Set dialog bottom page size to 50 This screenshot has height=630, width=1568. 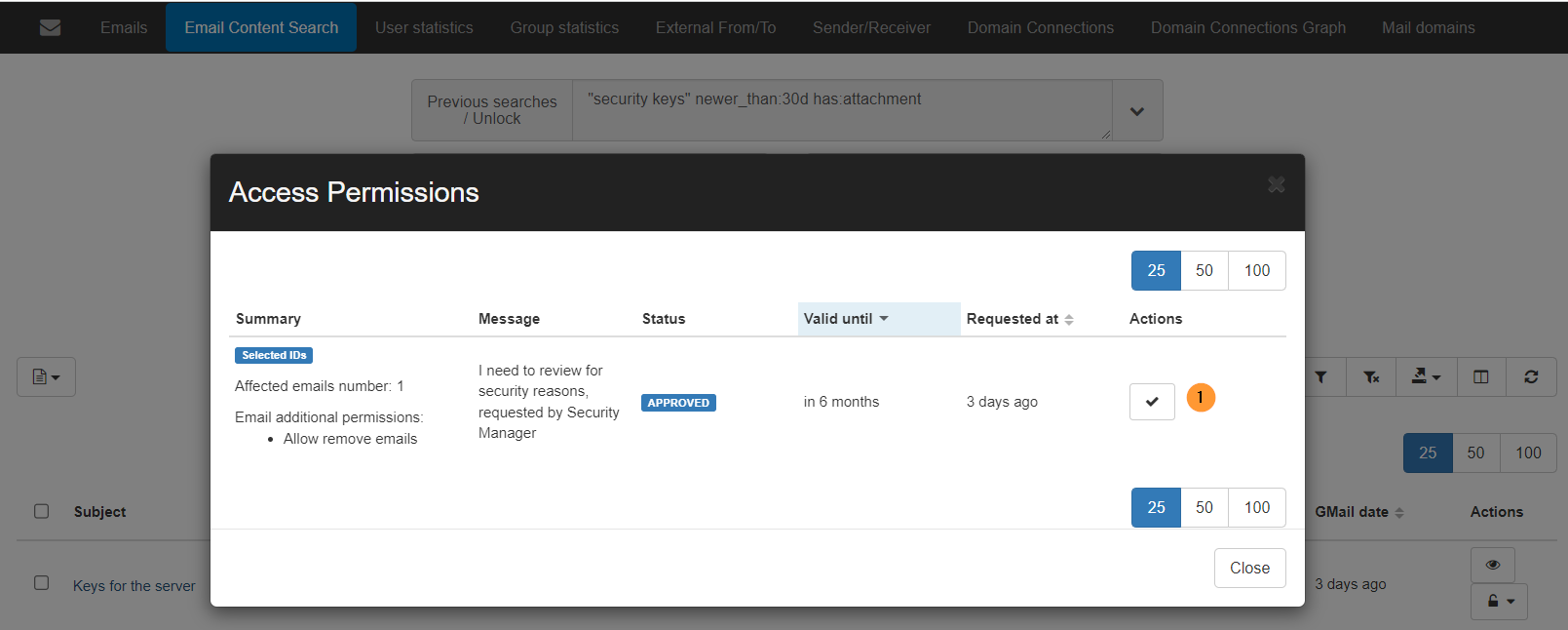coord(1205,507)
